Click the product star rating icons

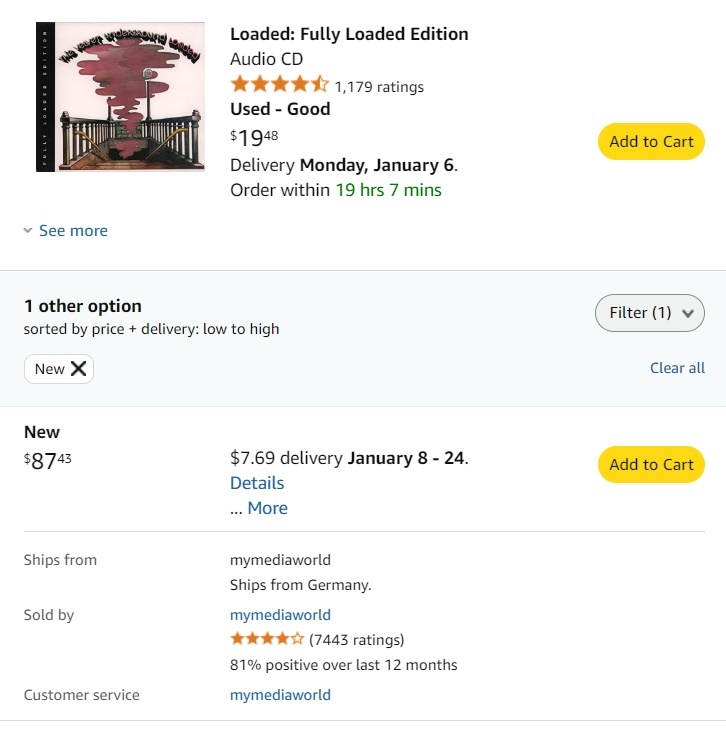click(279, 85)
